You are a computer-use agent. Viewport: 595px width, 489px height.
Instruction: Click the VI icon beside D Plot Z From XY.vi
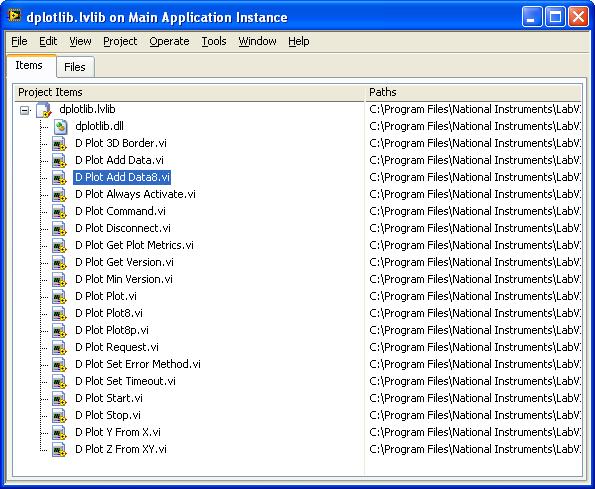(59, 450)
